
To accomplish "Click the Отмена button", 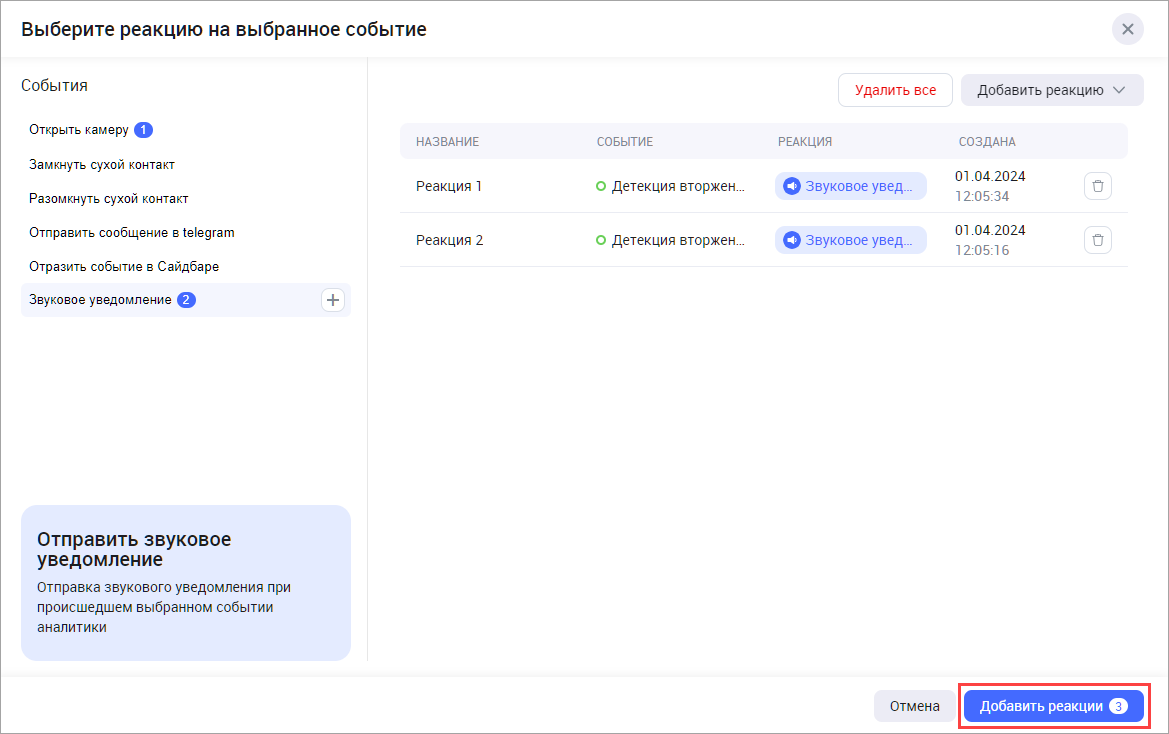I will click(914, 706).
